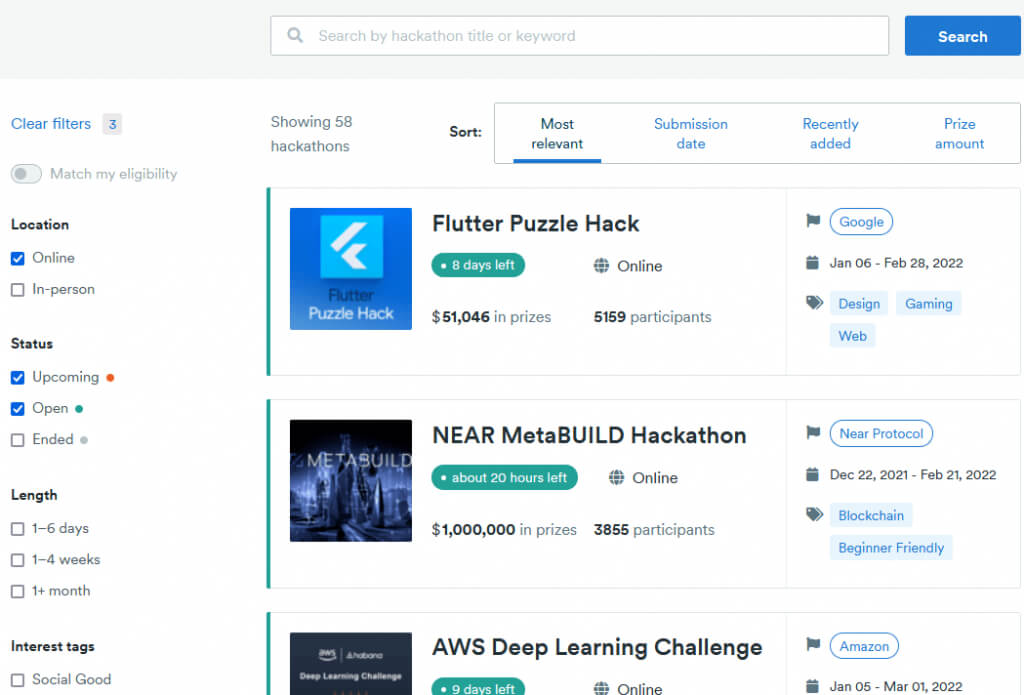Screen dimensions: 1024x695
Task: Click the 8 days left badge
Action: [478, 265]
